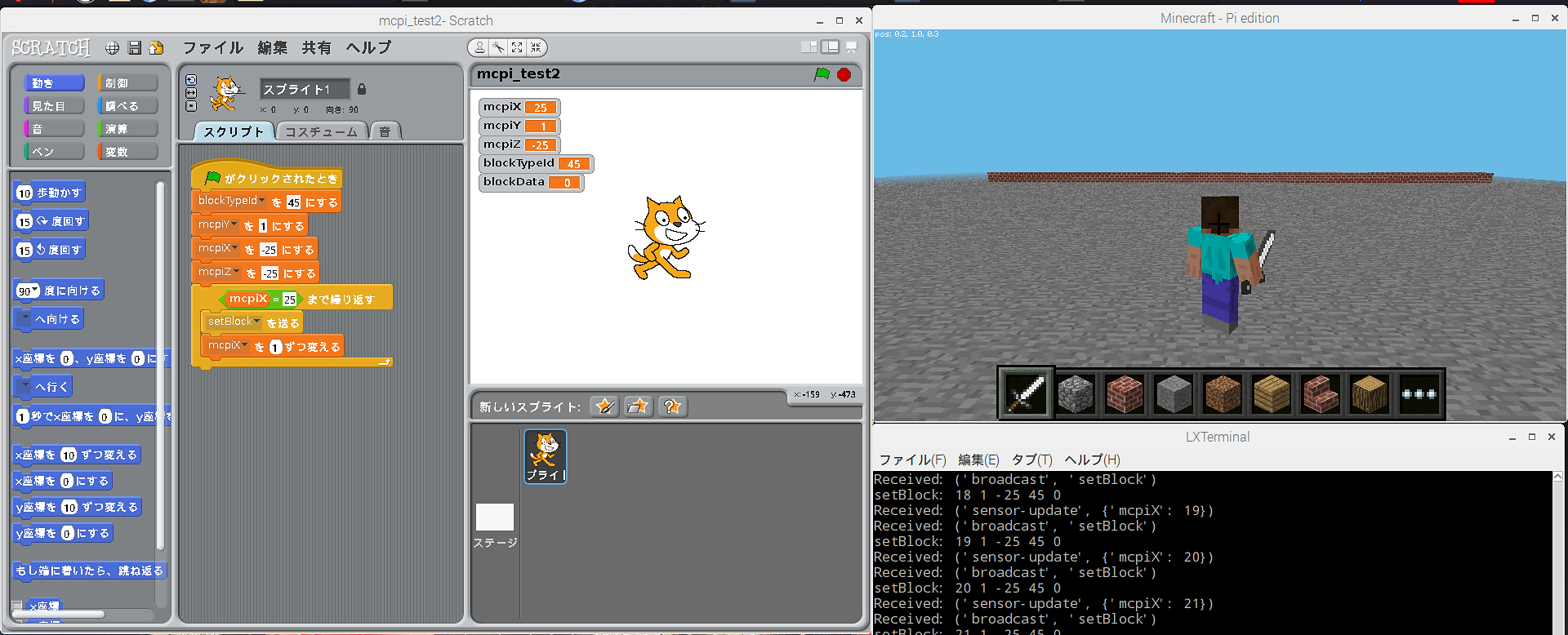The width and height of the screenshot is (1568, 635).
Task: Open the mcpiY variable dropdown in script
Action: click(218, 224)
